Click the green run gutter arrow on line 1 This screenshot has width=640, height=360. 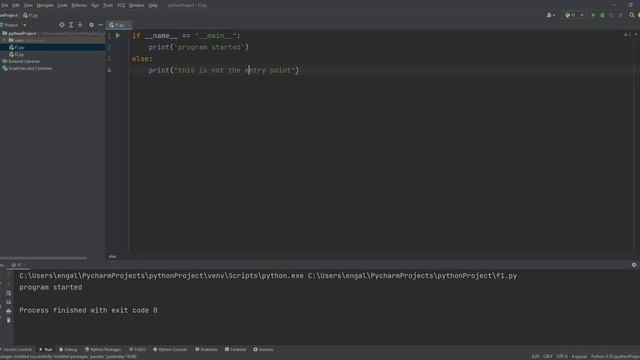point(118,36)
